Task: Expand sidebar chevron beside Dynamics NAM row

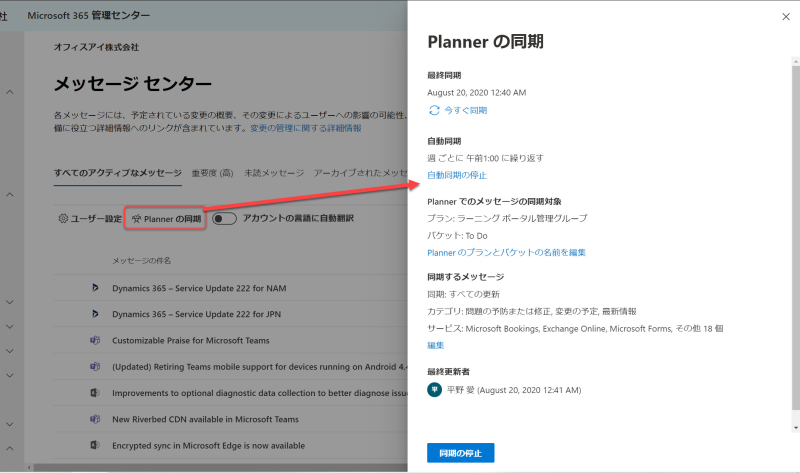Action: [x=10, y=302]
